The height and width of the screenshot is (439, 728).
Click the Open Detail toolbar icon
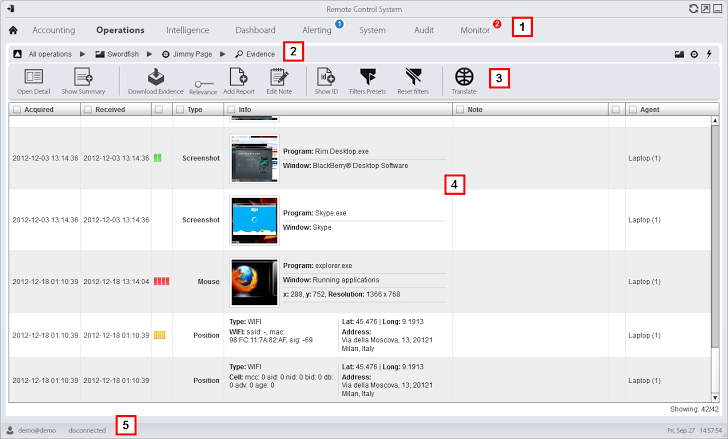coord(33,76)
